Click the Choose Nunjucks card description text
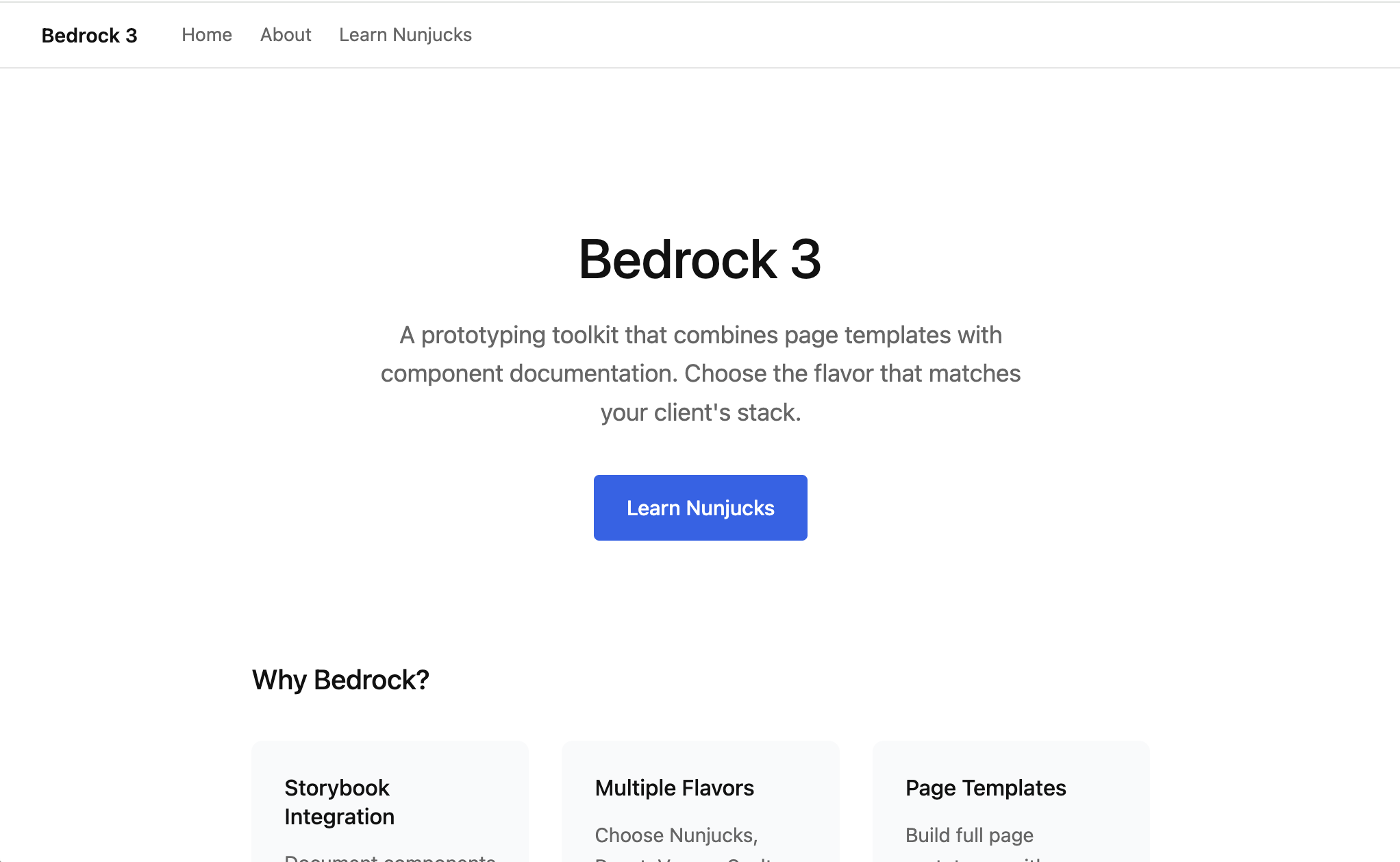The image size is (1400, 862). point(676,835)
